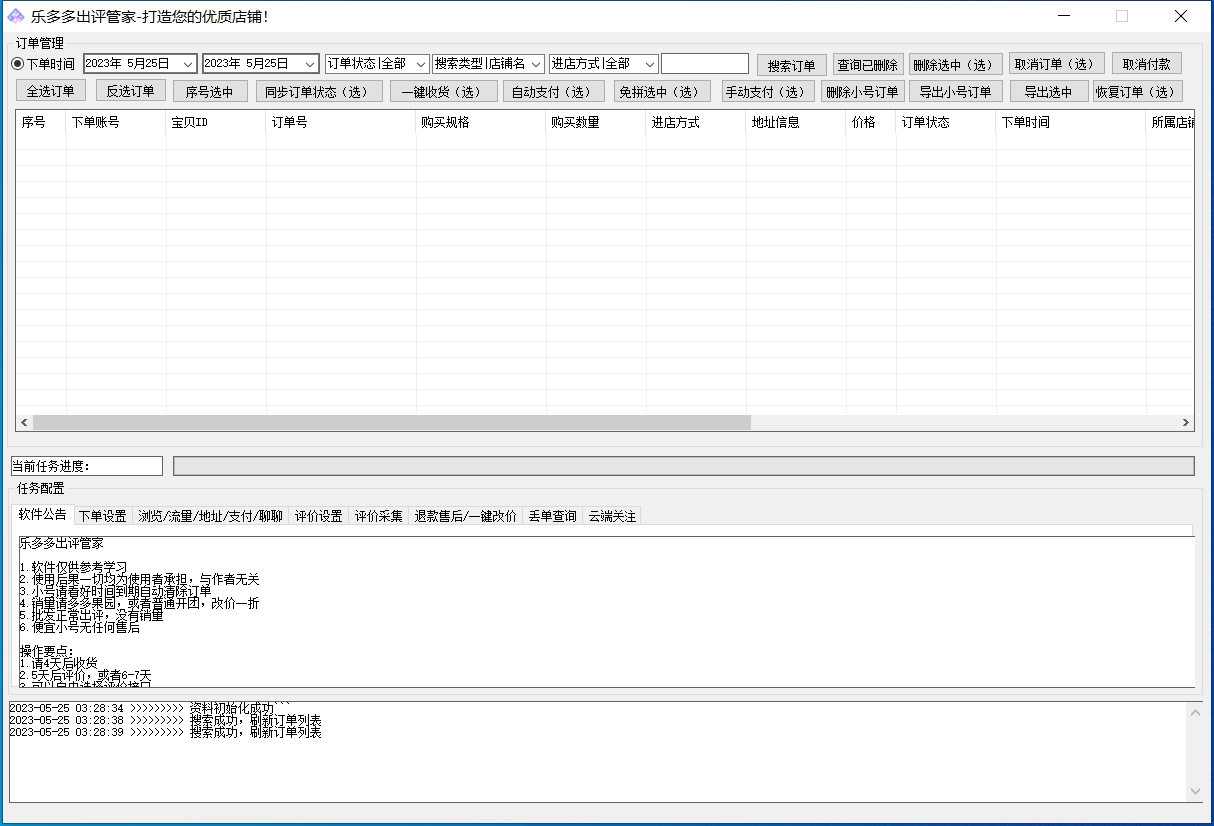Click the 查询已删除 button

(868, 65)
